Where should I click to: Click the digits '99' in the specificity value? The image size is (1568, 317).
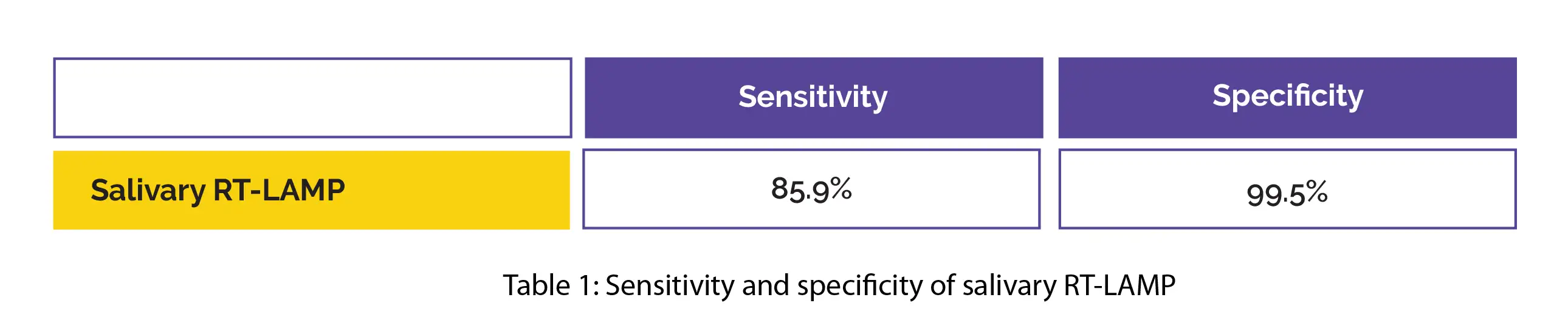[x=1264, y=195]
